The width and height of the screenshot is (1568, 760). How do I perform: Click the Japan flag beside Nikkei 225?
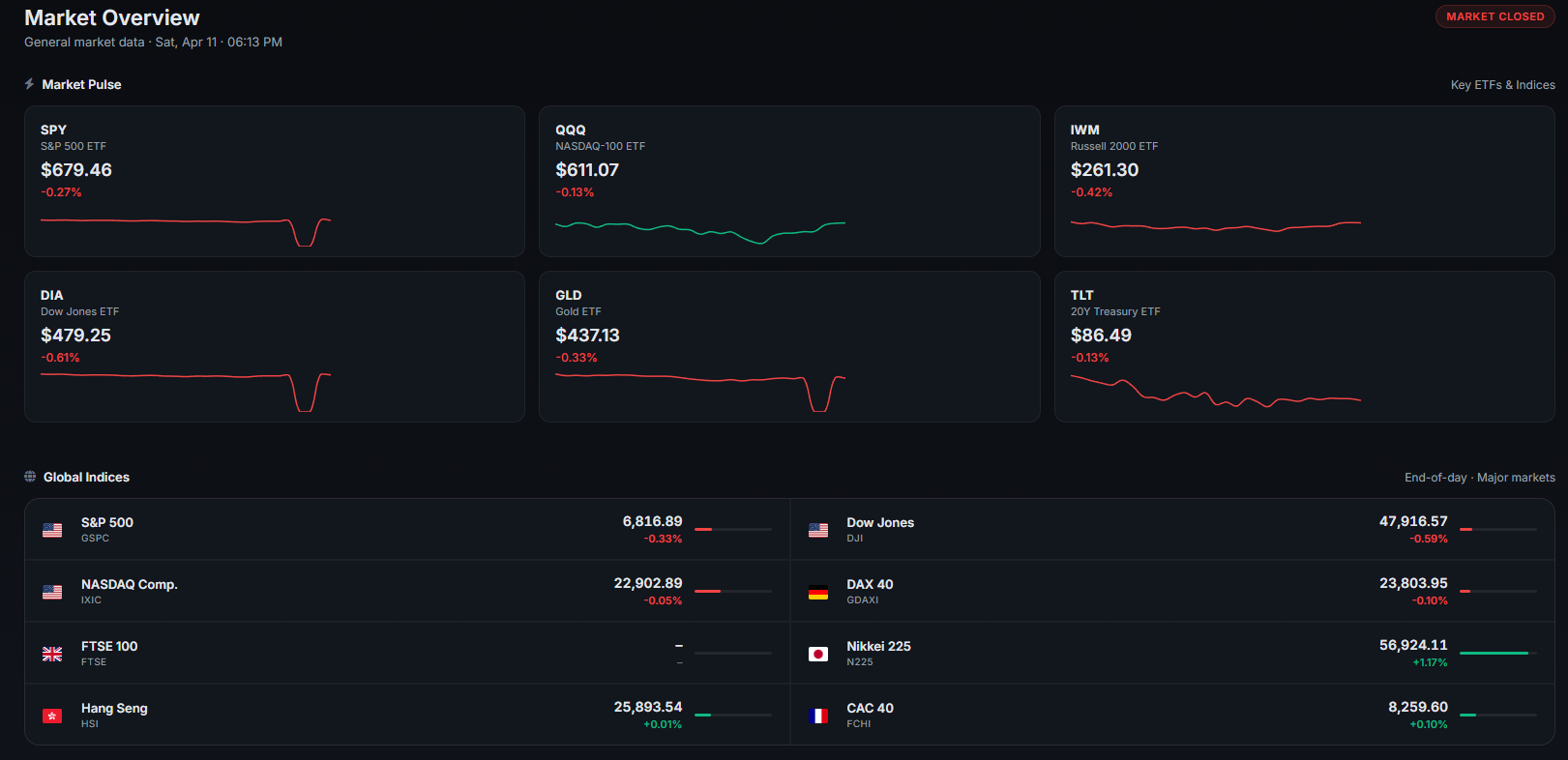point(818,654)
